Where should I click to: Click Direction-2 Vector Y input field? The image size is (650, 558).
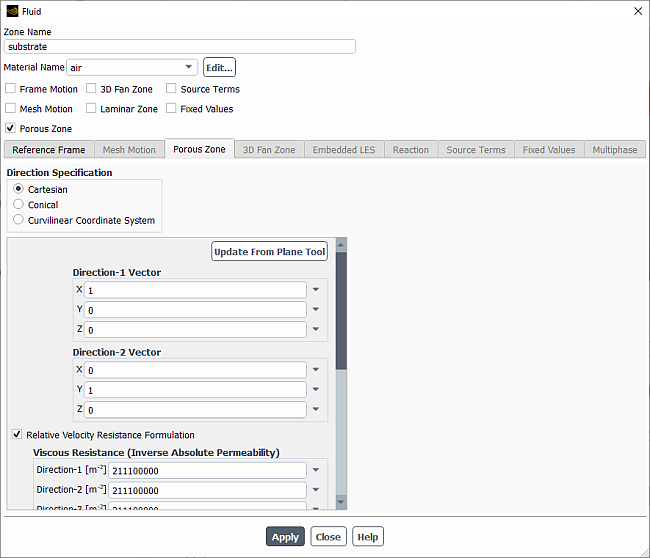pyautogui.click(x=195, y=390)
